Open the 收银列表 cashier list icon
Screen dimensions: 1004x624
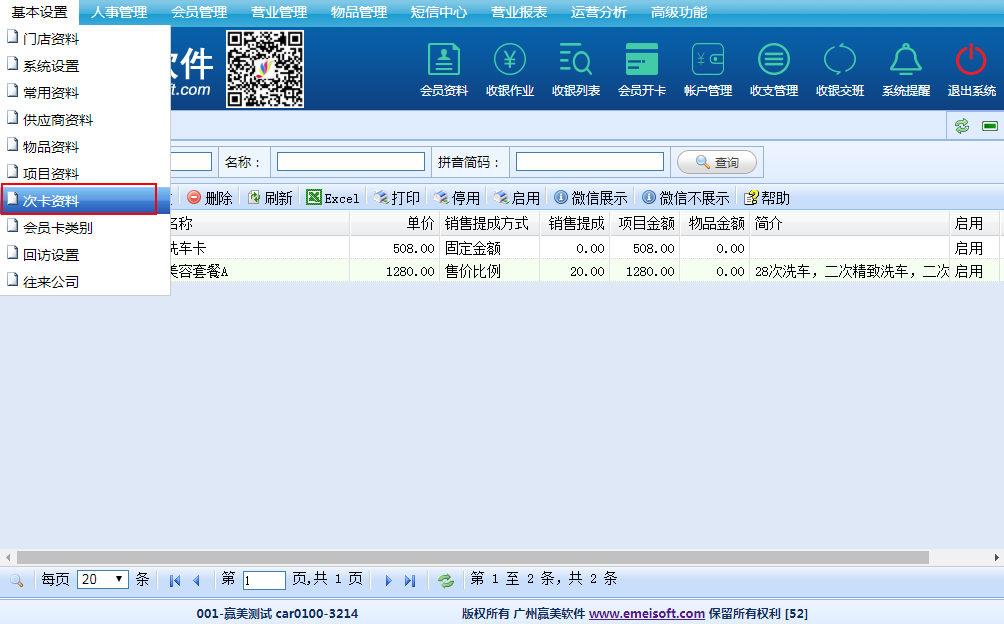[576, 69]
